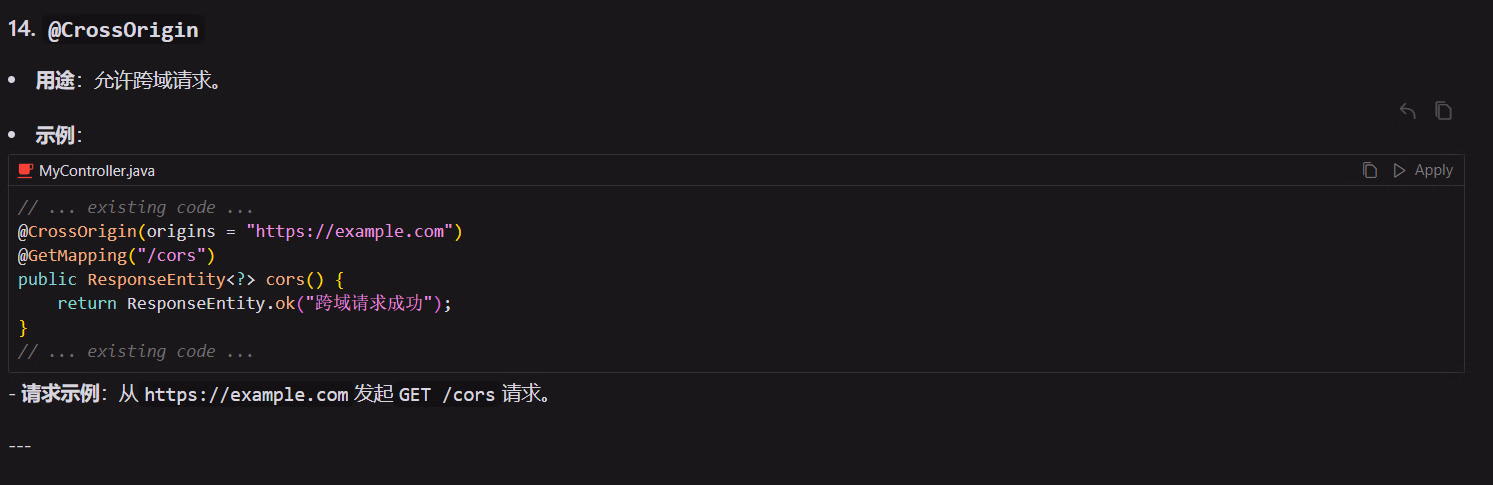Copy the message using the top-right copy icon
The image size is (1493, 485).
click(x=1443, y=111)
